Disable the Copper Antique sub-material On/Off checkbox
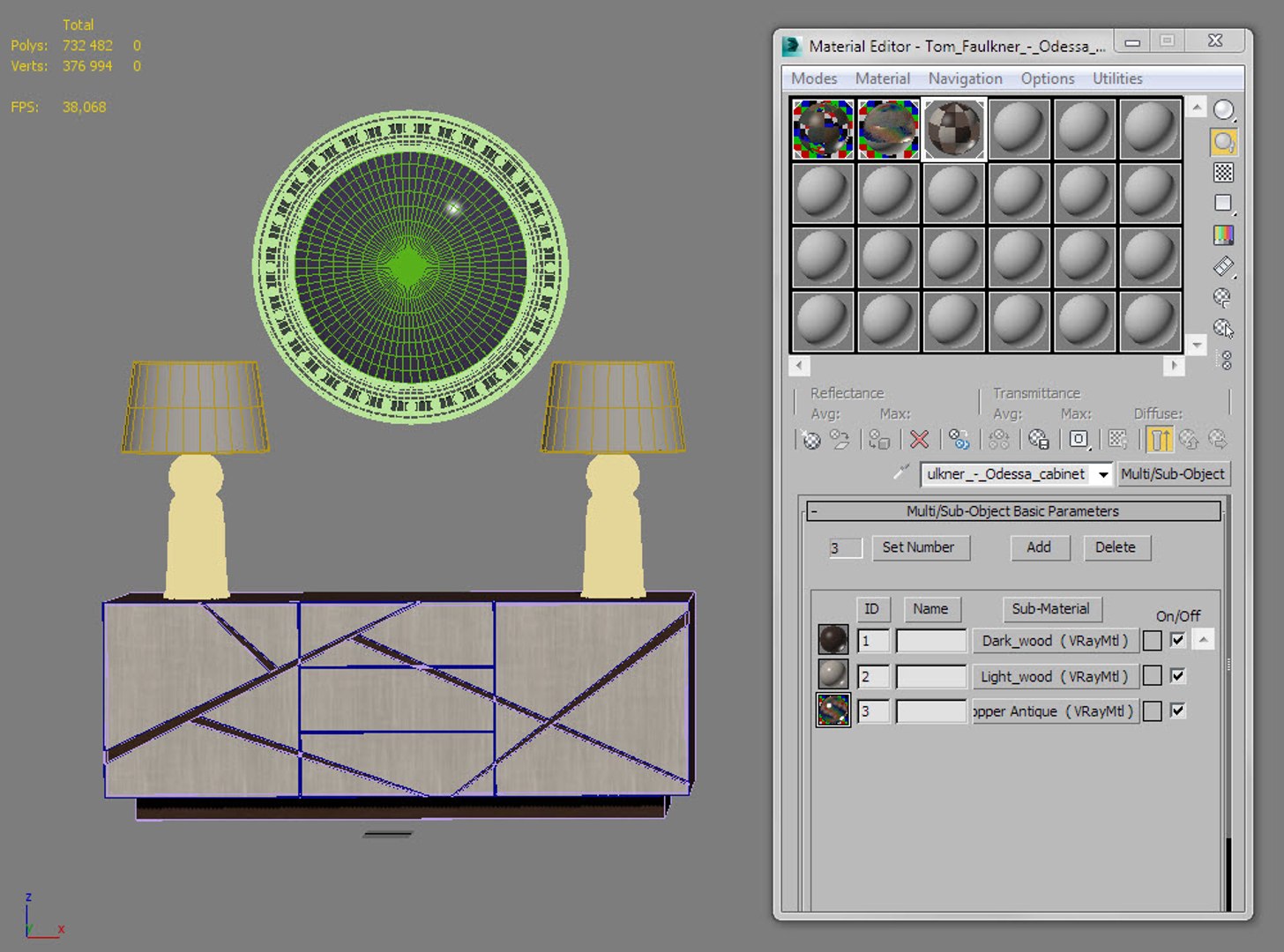The width and height of the screenshot is (1284, 952). [1177, 710]
